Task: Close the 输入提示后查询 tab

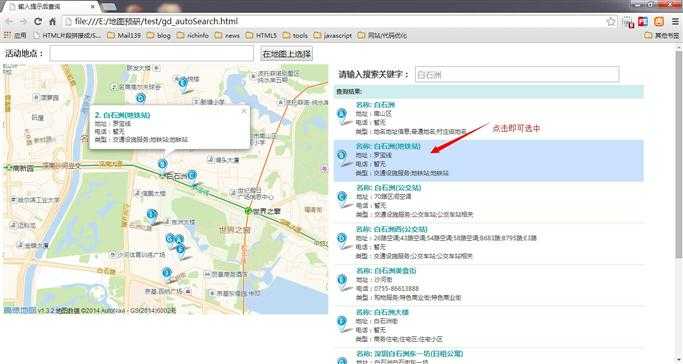Action: tap(93, 7)
